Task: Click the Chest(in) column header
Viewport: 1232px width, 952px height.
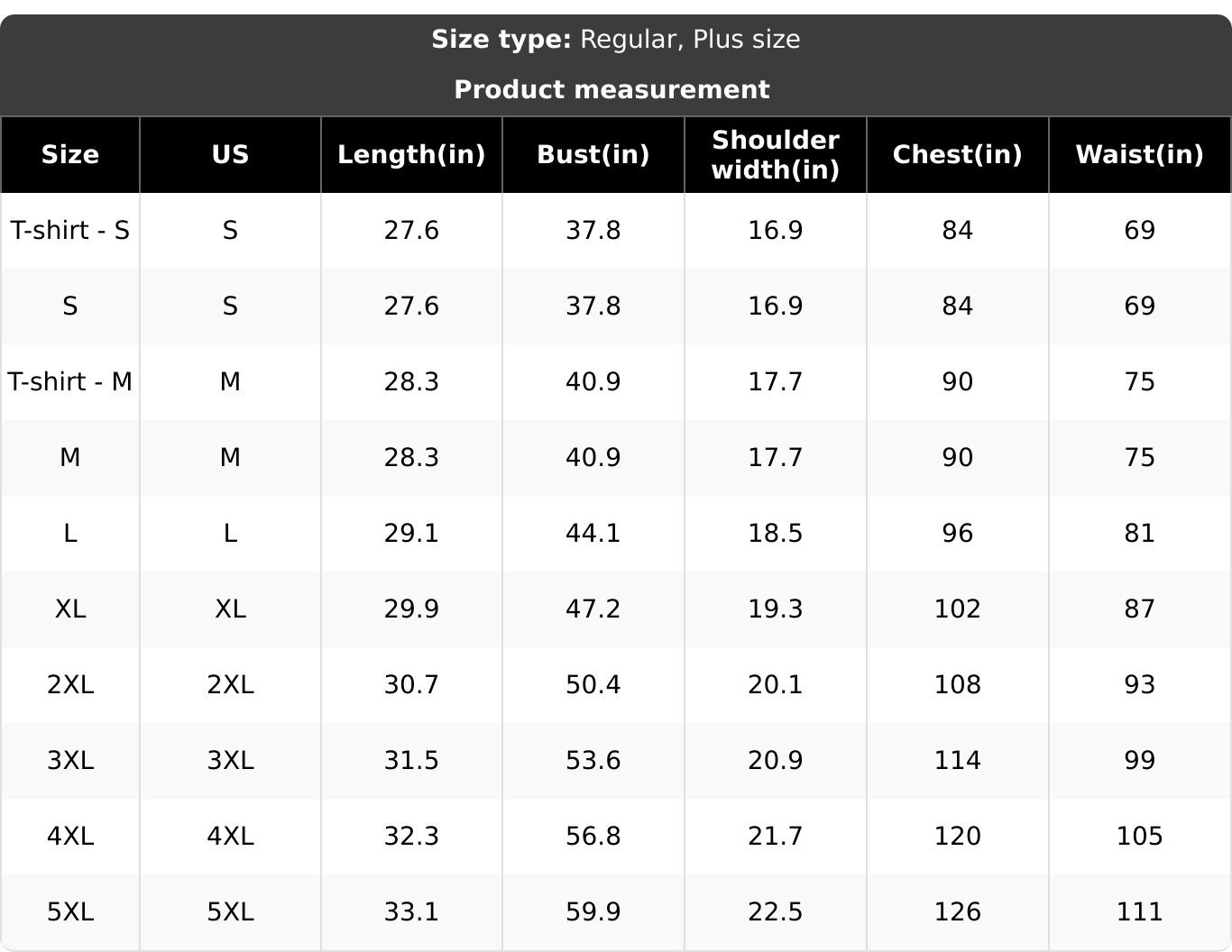Action: point(957,154)
